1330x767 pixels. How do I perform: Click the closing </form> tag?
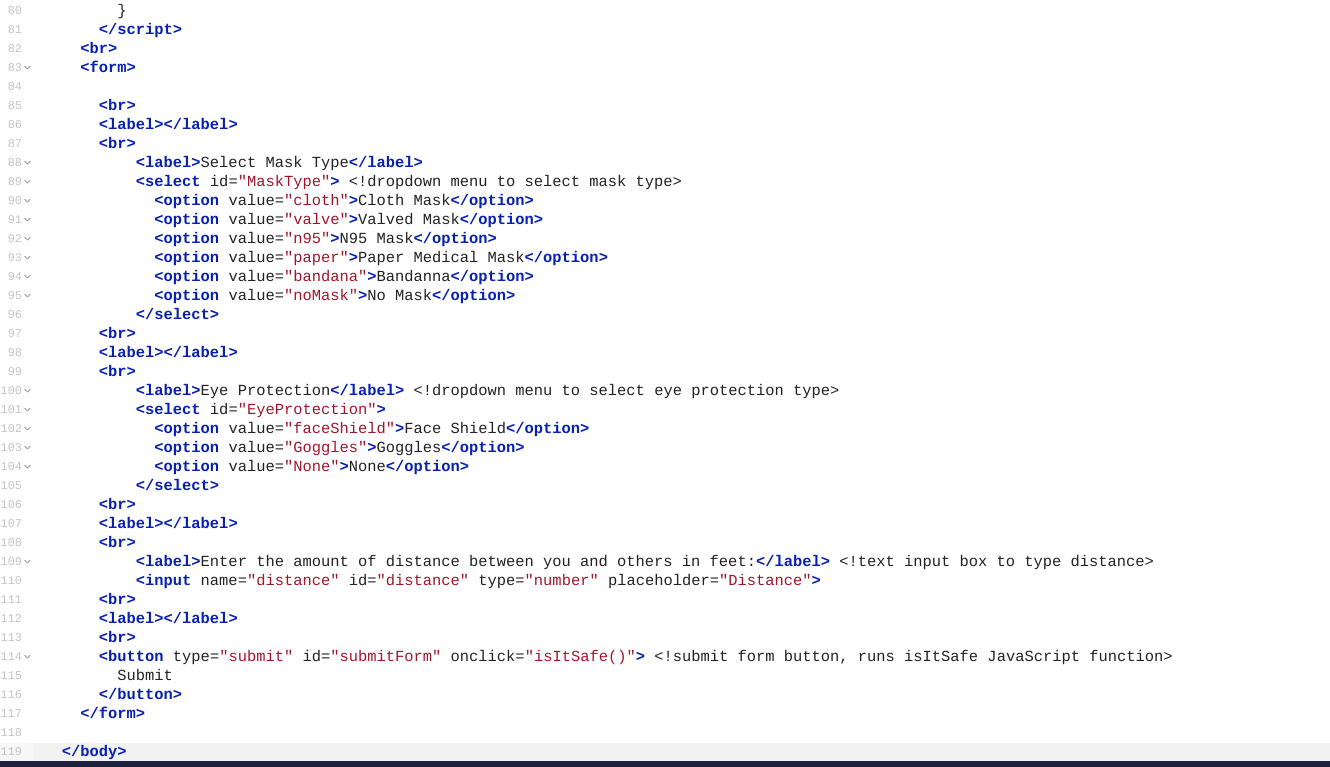point(113,714)
